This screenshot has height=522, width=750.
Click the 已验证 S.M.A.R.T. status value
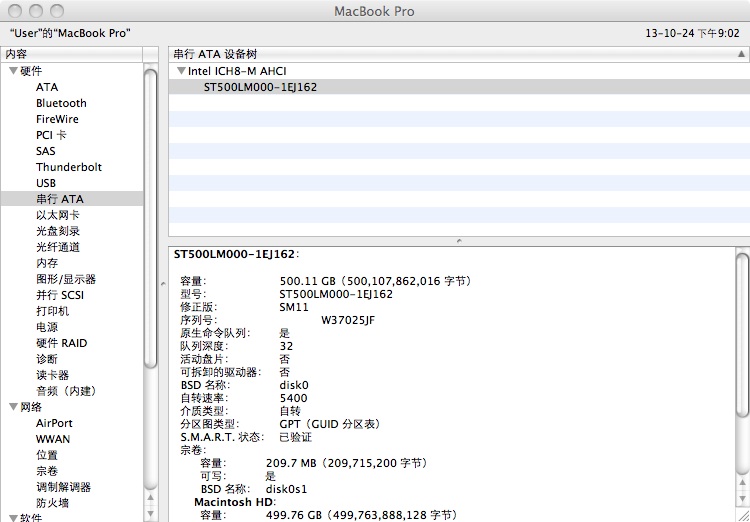tap(296, 437)
